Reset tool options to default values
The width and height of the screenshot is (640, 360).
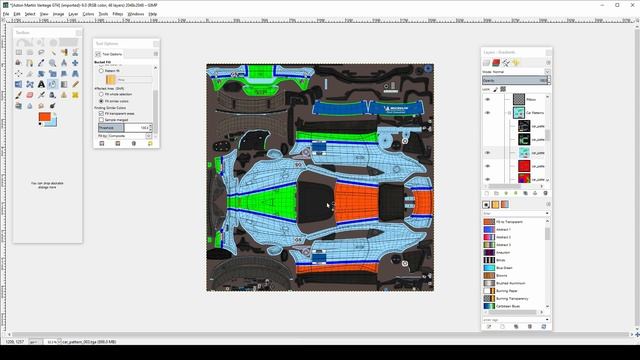[150, 144]
